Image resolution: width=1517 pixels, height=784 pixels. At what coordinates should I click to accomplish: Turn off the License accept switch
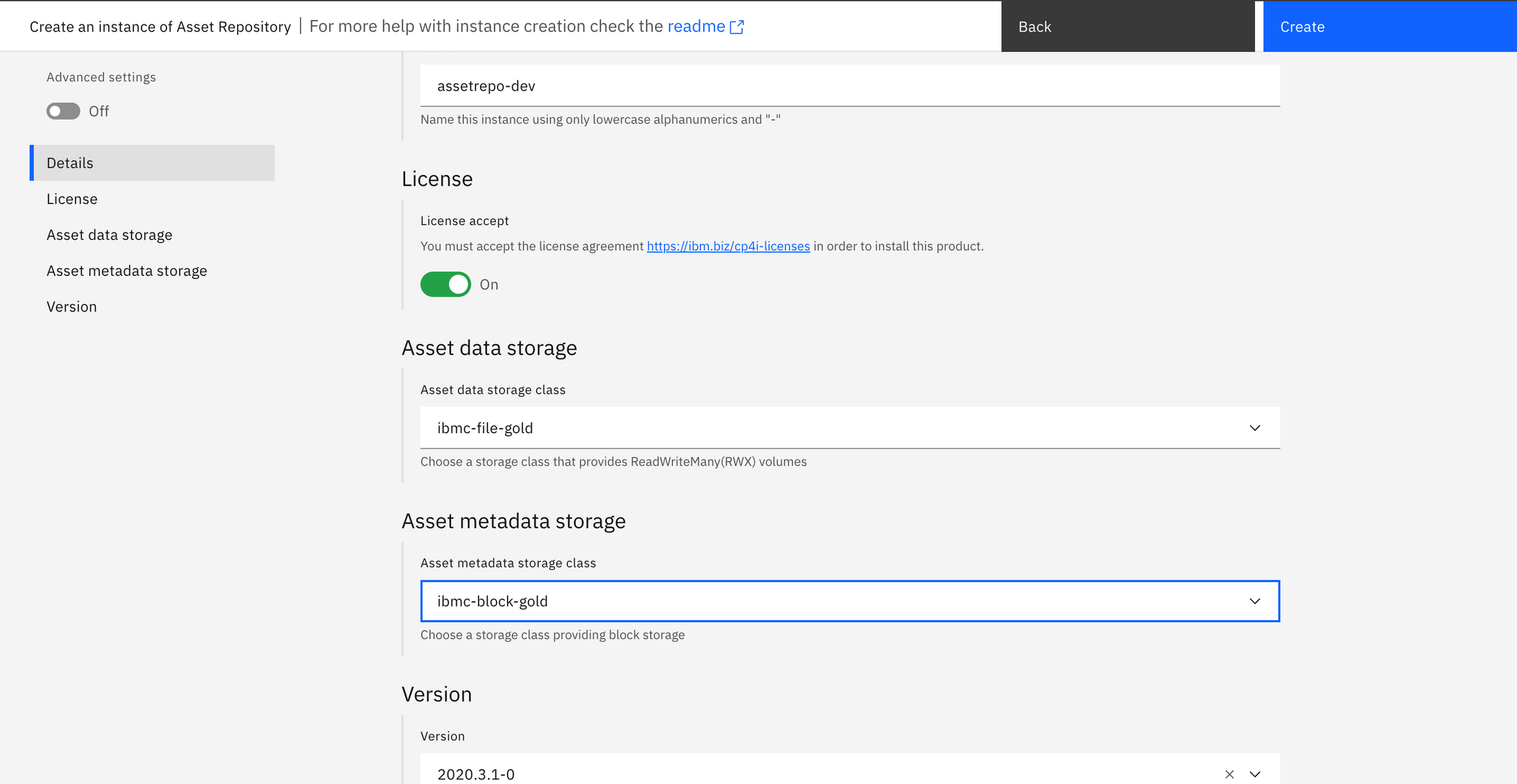pos(446,284)
